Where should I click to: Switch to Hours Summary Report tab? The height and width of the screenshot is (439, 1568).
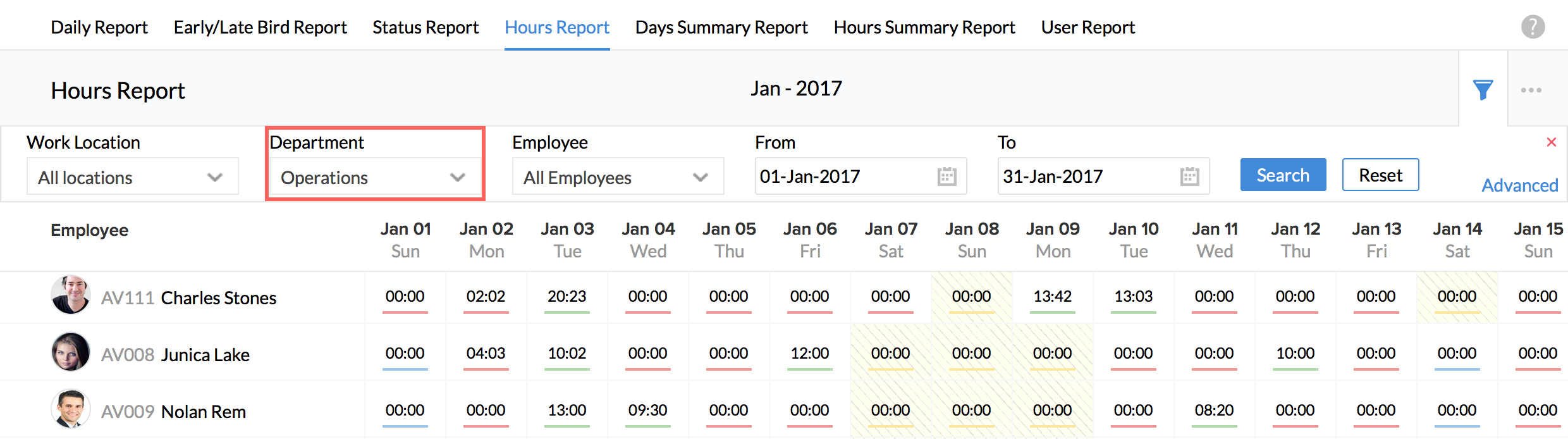[x=924, y=27]
